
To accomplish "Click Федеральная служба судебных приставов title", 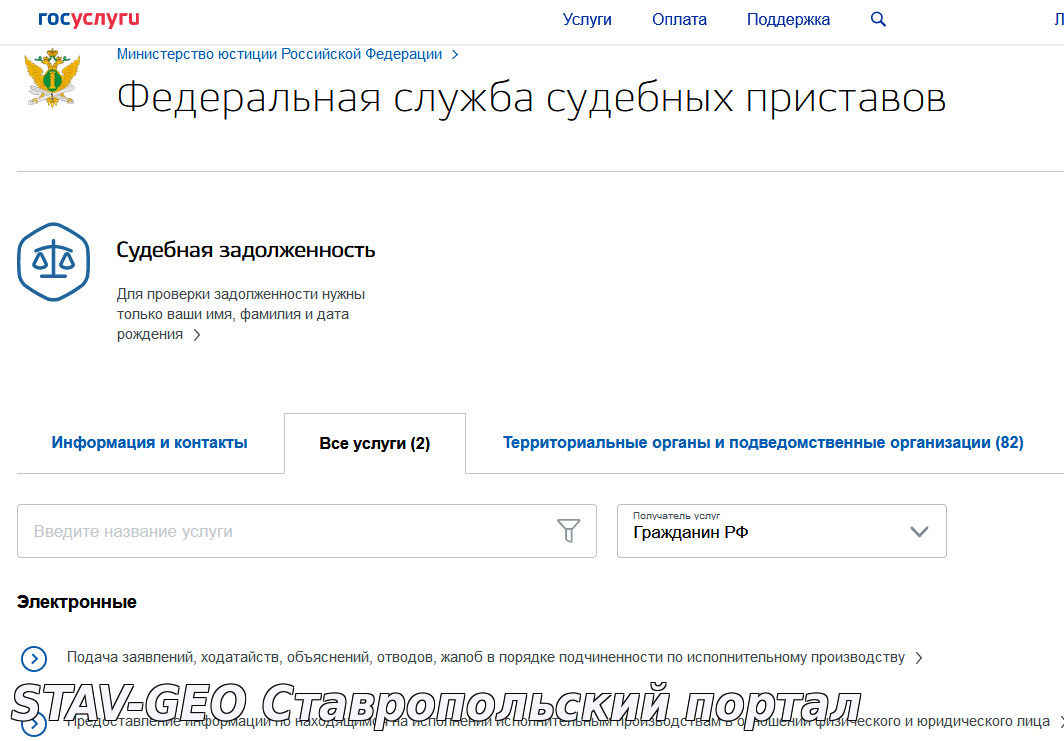I will [x=531, y=98].
